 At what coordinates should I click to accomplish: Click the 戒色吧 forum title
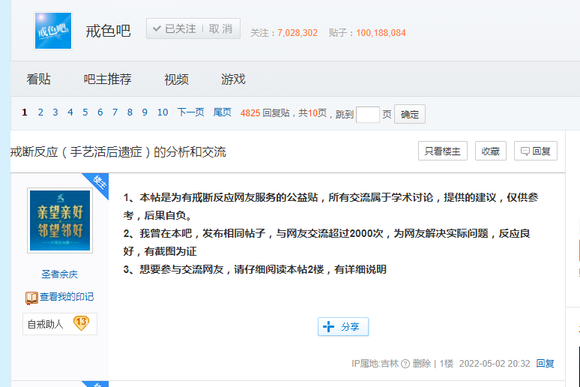click(x=108, y=31)
